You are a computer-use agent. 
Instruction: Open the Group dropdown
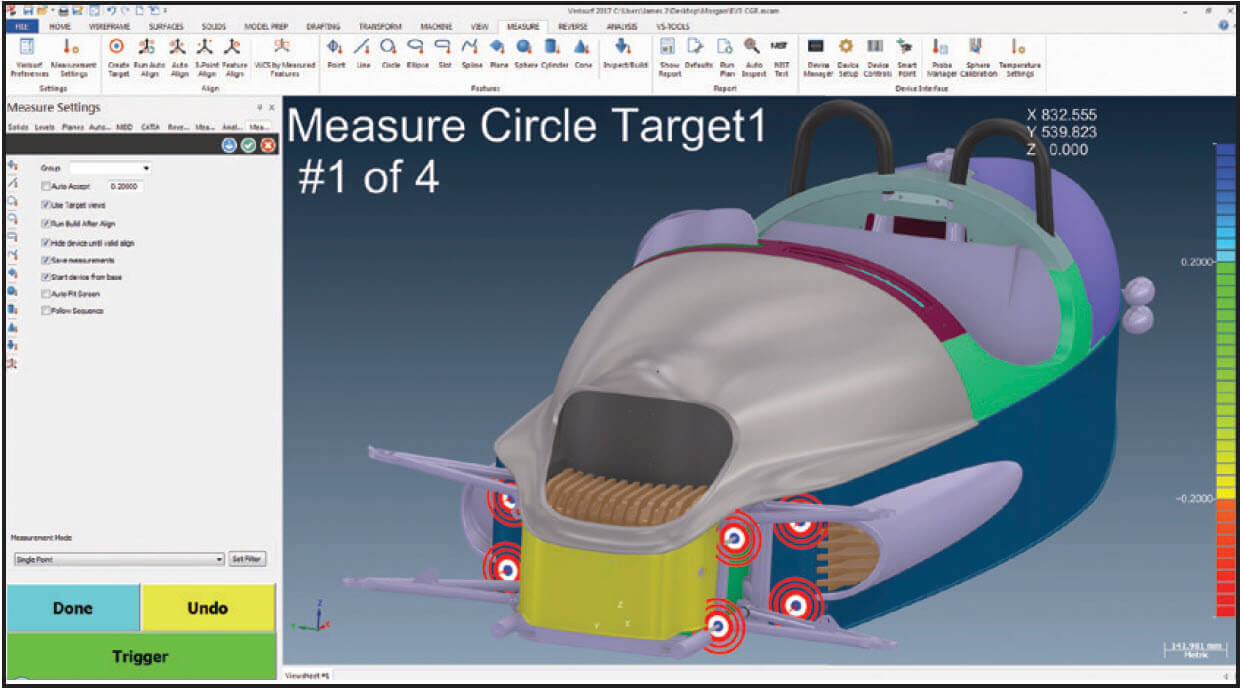pos(110,168)
